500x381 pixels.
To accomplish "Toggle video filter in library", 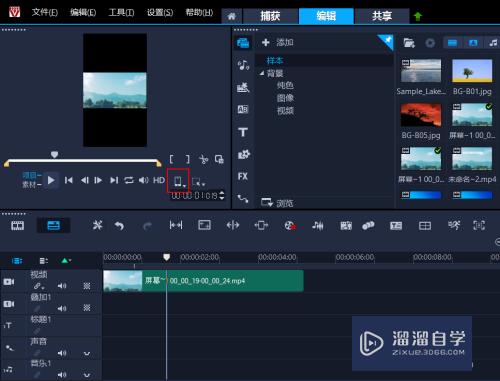I will [x=452, y=43].
